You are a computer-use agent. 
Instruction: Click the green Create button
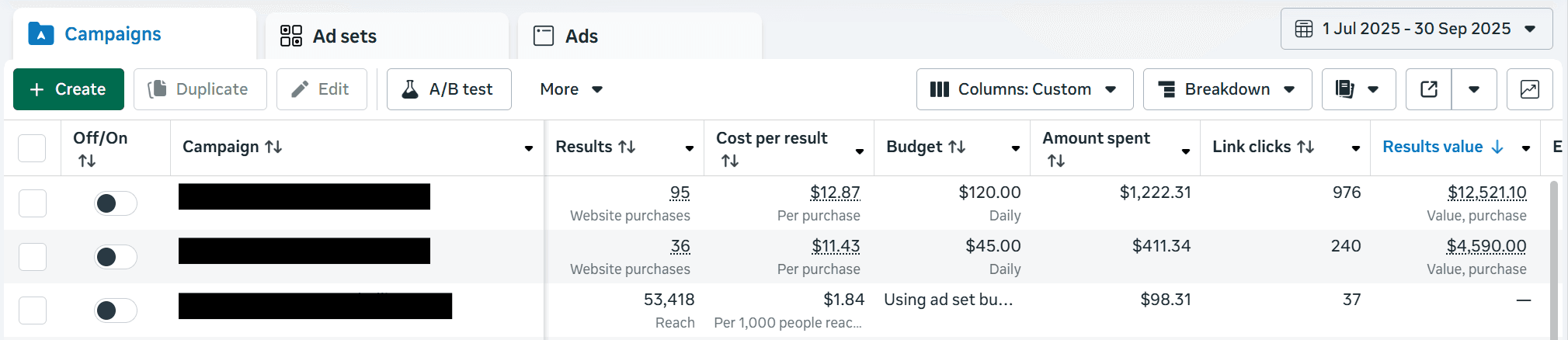coord(68,89)
